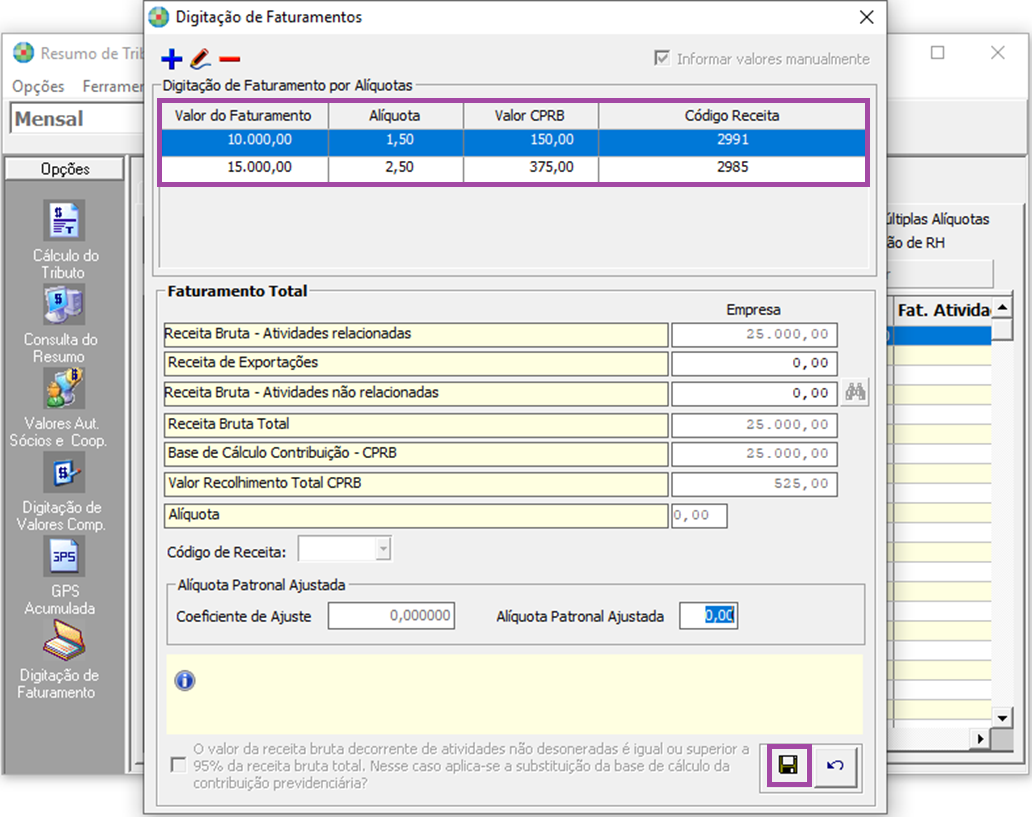Click Código Receita column header
The height and width of the screenshot is (817, 1032).
(x=732, y=116)
